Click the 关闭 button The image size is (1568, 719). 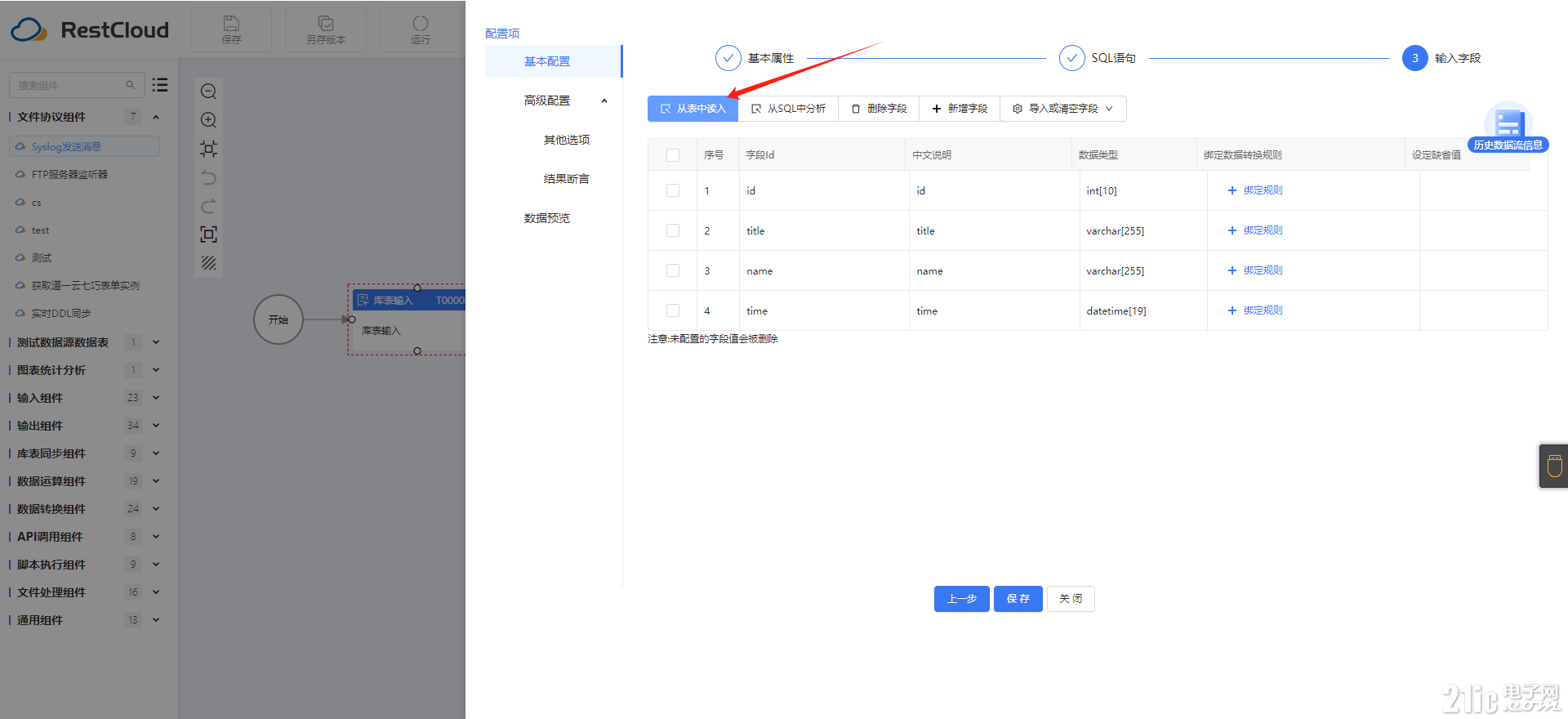point(1071,599)
